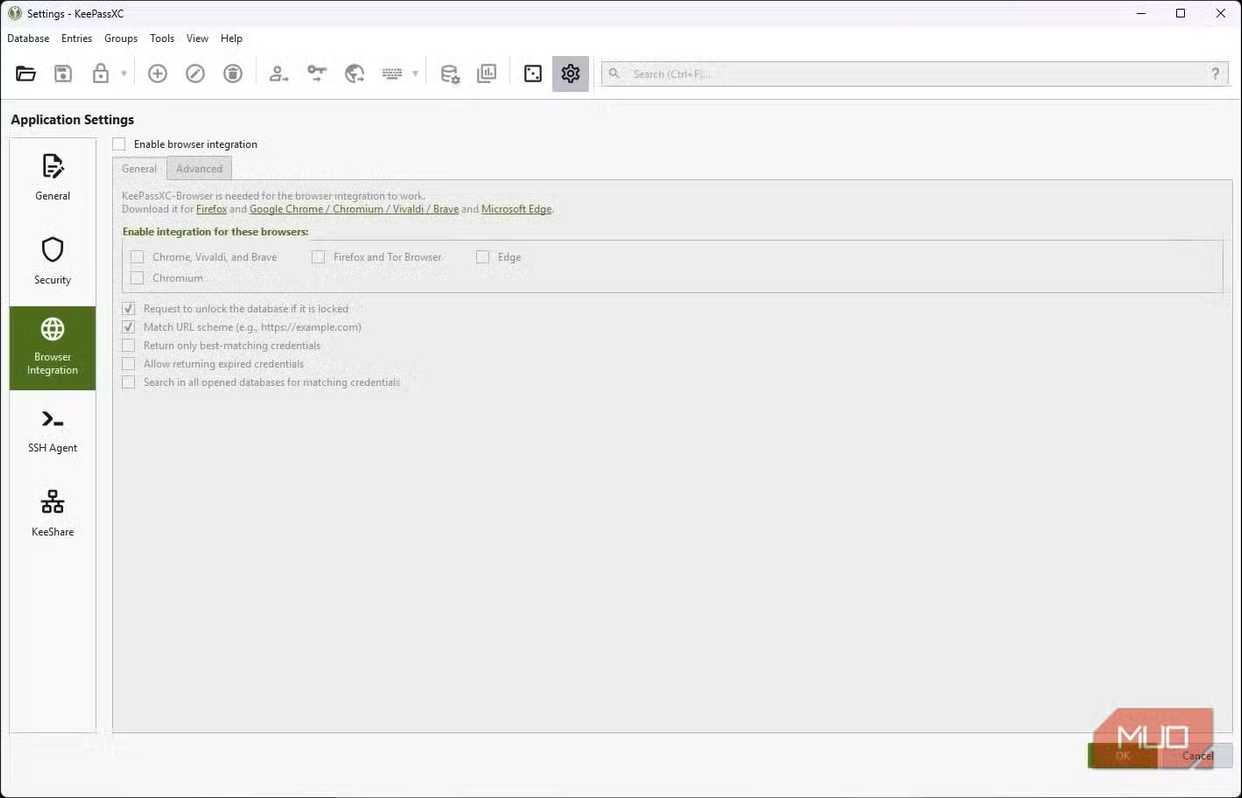Screen dimensions: 1242x798
Task: Toggle Match URL scheme checkbox
Action: pos(128,327)
